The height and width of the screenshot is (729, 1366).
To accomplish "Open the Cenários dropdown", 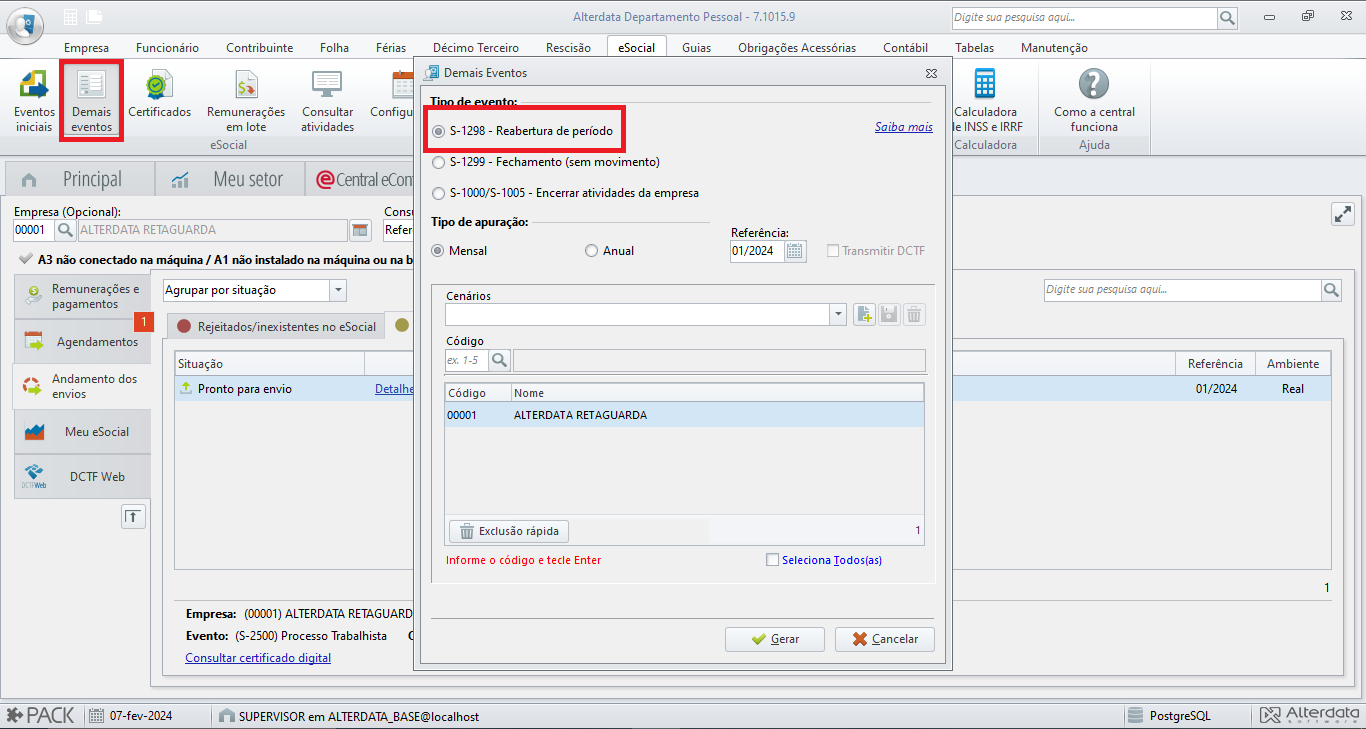I will coord(838,315).
